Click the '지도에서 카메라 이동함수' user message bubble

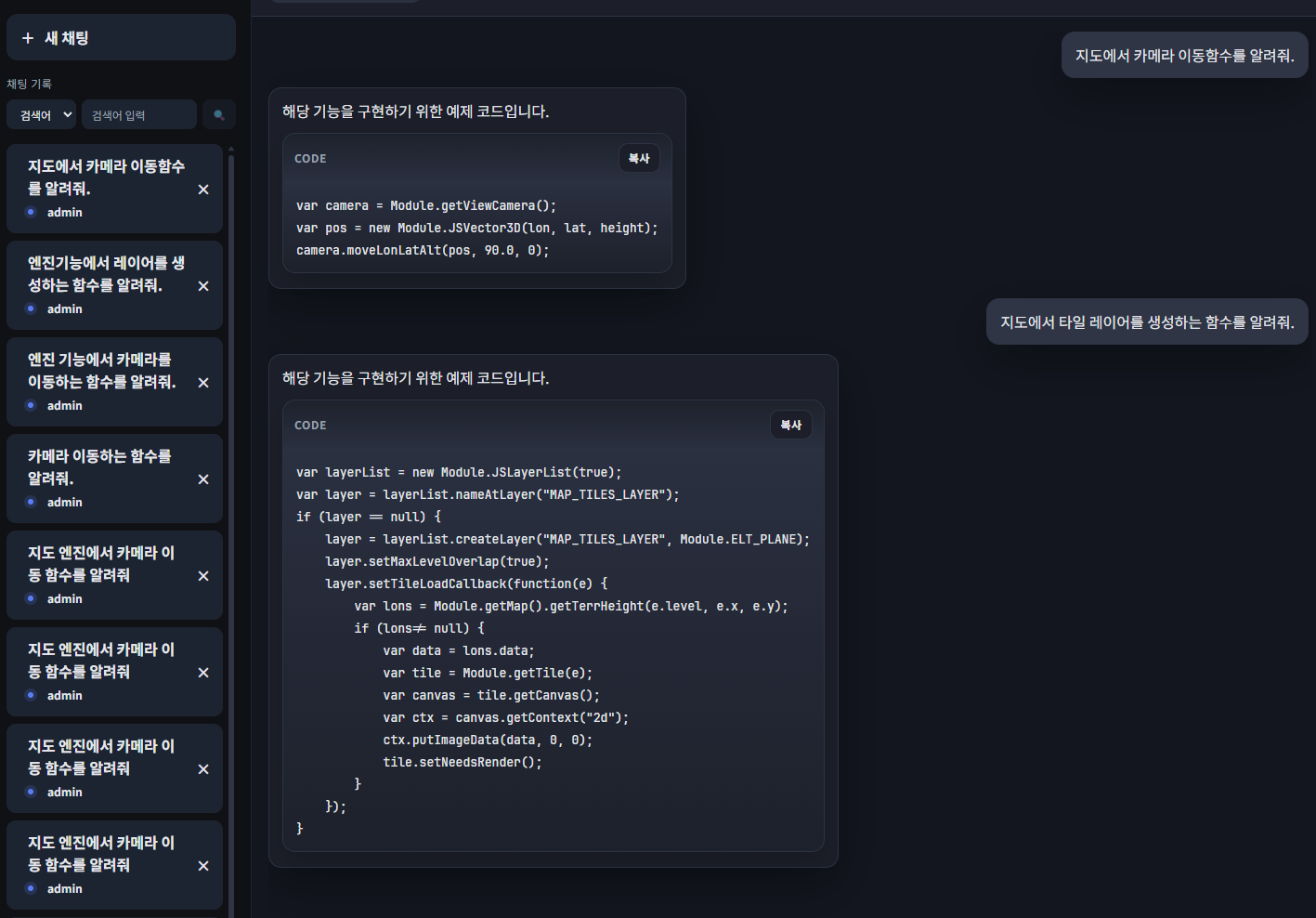click(1184, 56)
